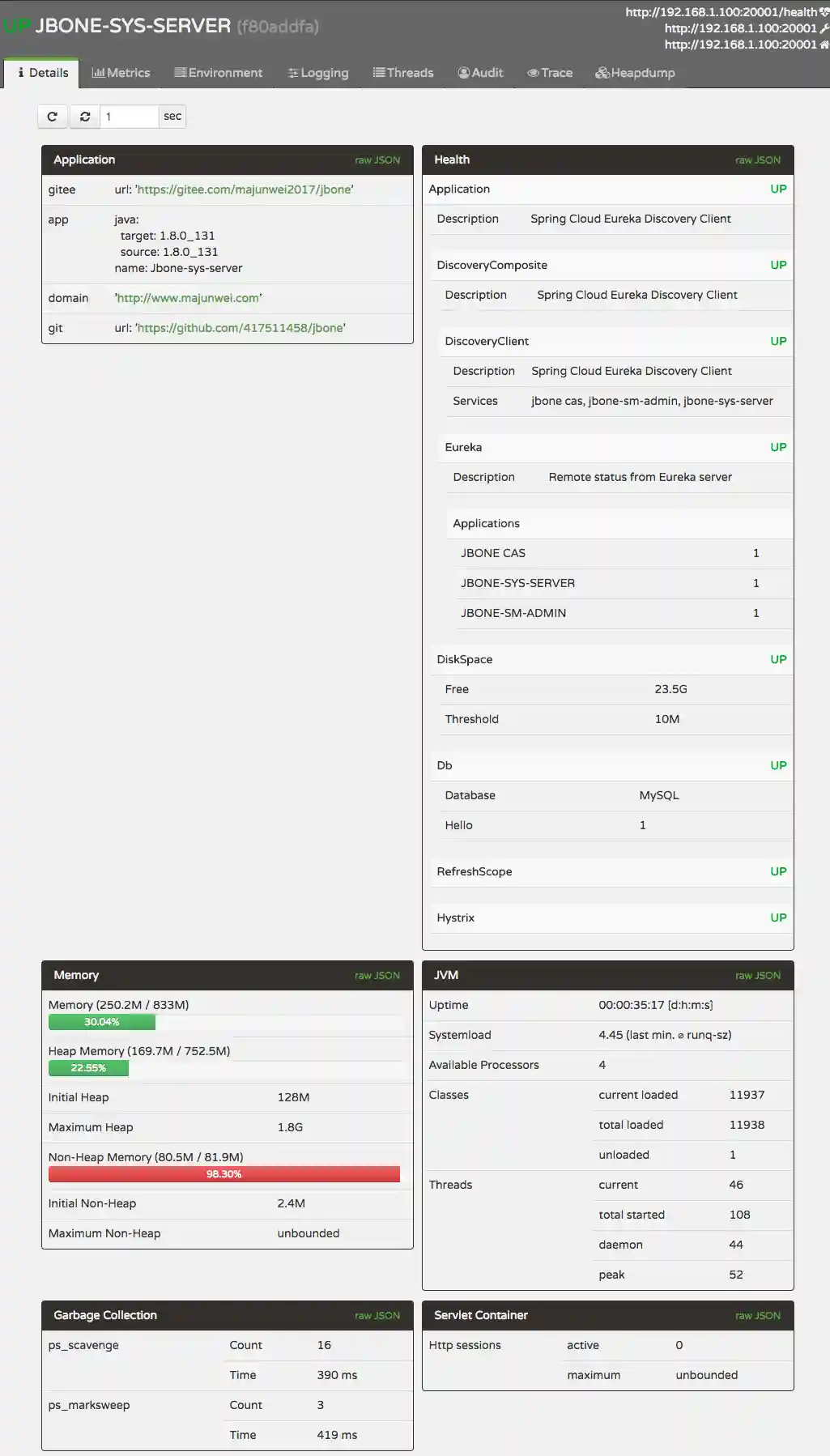The image size is (830, 1456).
Task: Switch to the Environment tab
Action: point(219,73)
